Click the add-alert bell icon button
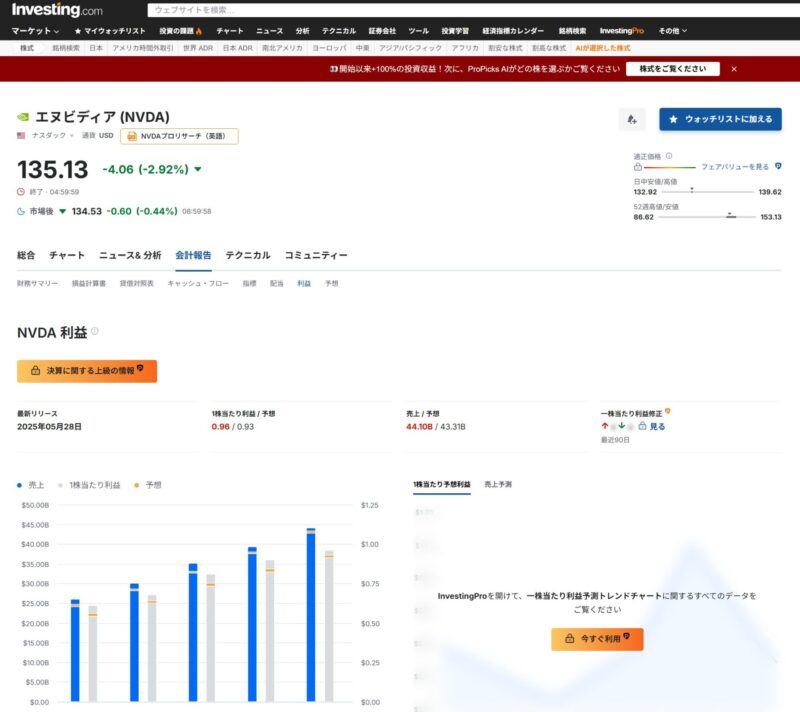This screenshot has width=800, height=712. point(632,119)
